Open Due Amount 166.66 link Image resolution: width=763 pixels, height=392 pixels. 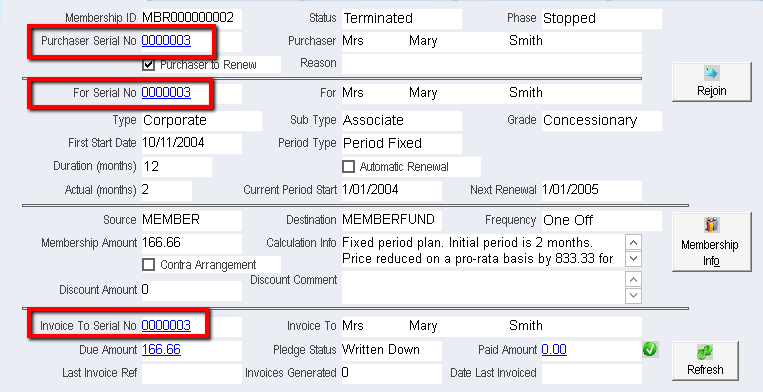[x=161, y=349]
